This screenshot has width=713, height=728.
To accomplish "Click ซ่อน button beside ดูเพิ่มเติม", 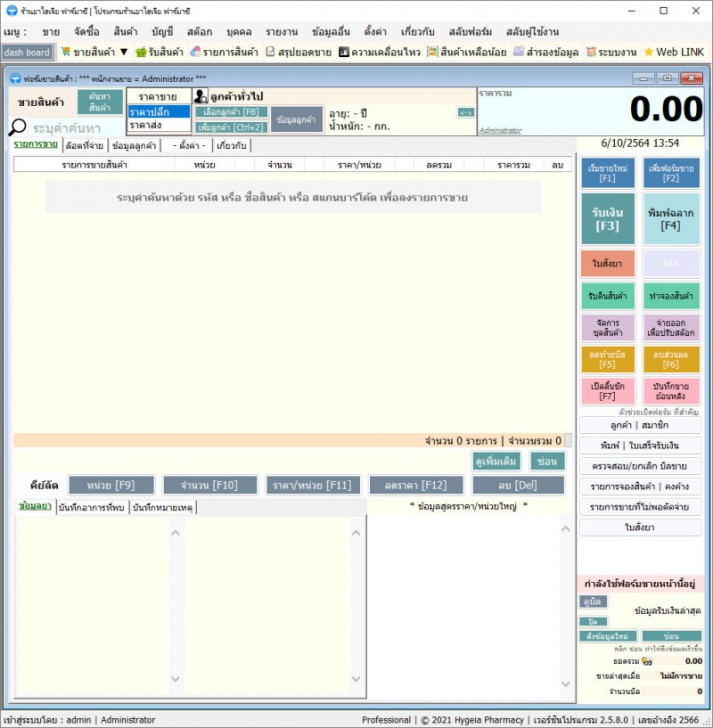I will pos(547,461).
